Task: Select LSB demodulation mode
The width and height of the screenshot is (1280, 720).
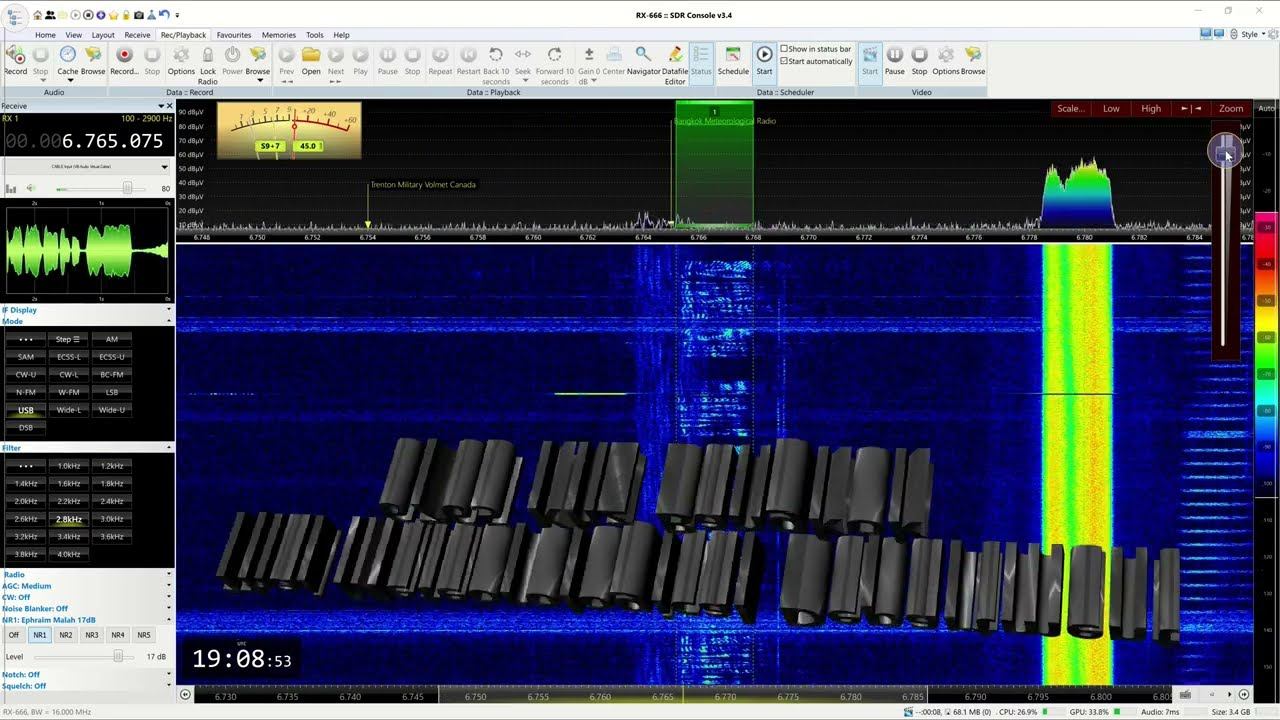Action: tap(112, 392)
